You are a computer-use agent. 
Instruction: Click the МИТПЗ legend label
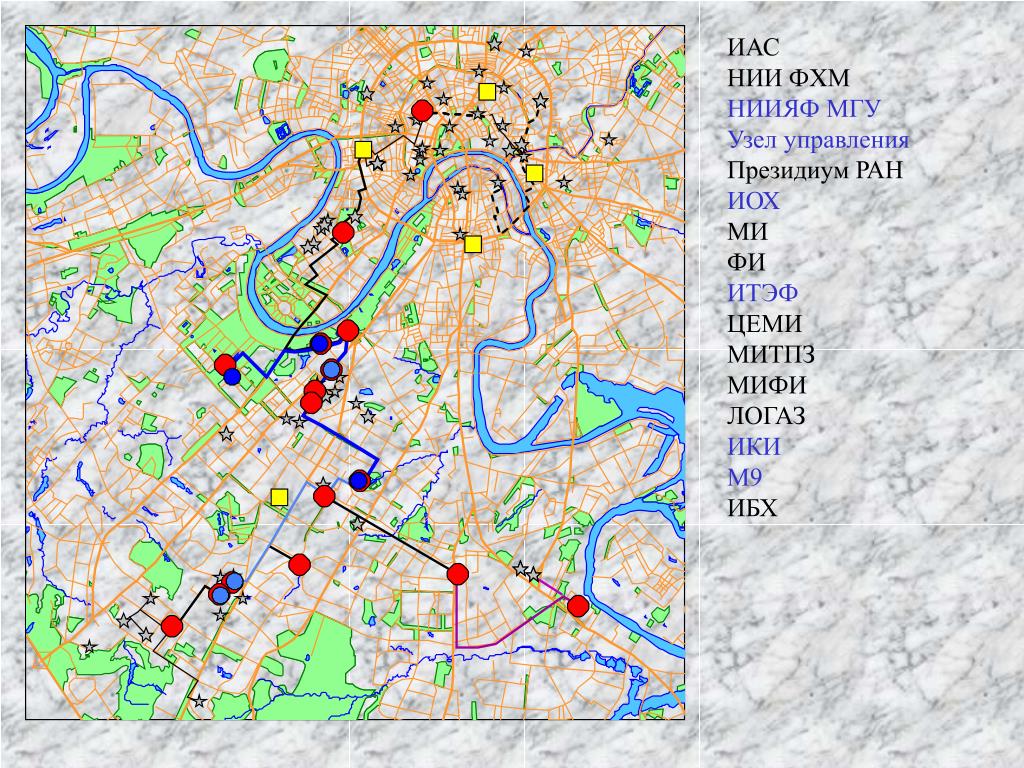coord(771,354)
